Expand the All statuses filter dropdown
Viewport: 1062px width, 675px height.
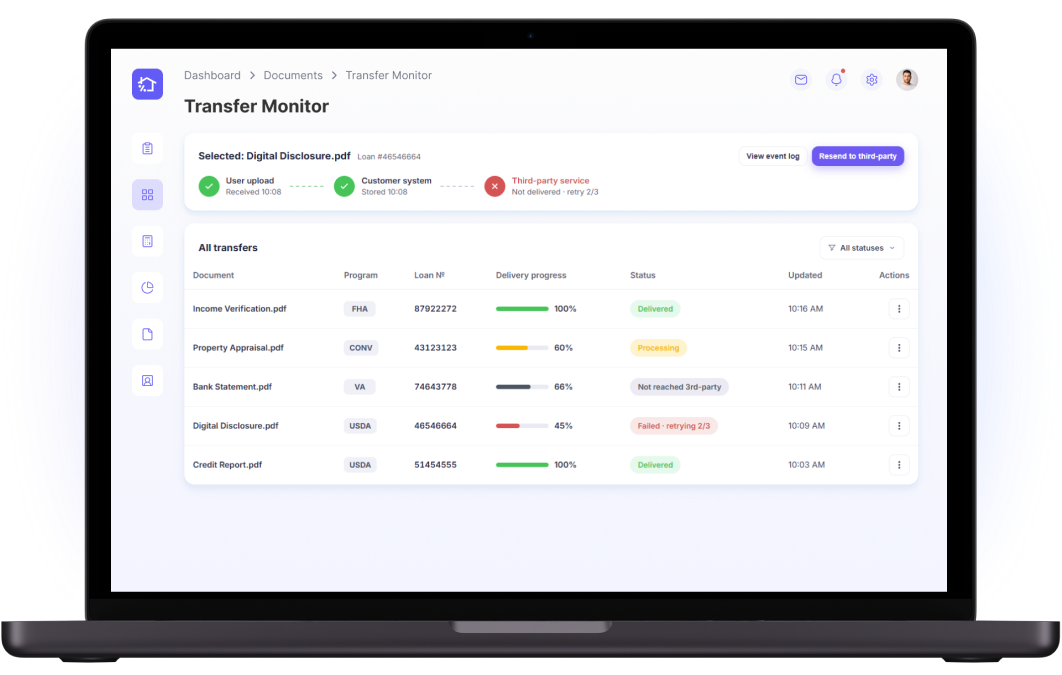[862, 248]
